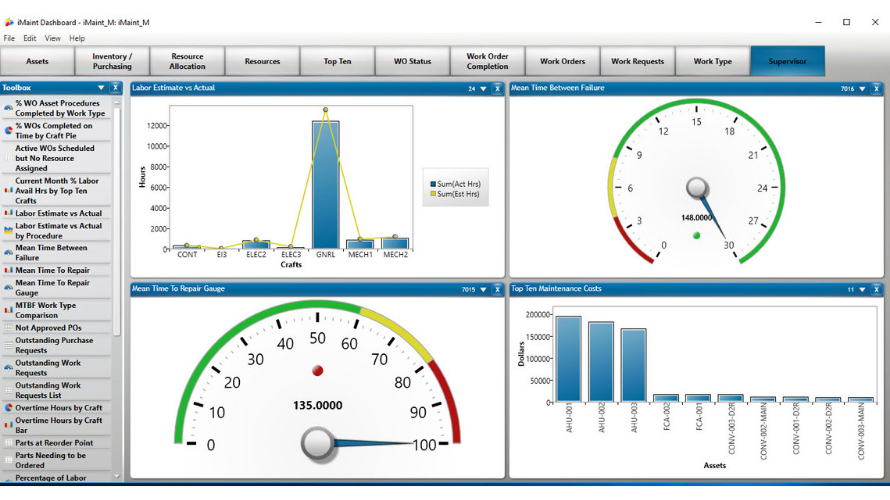Image resolution: width=890 pixels, height=500 pixels.
Task: Click gauge icon beside Outstanding Work Requests
Action: (9, 367)
